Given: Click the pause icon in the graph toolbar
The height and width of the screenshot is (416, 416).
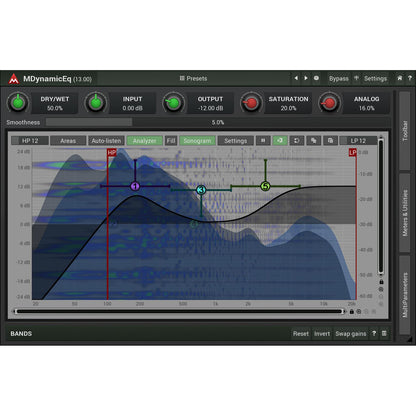Looking at the screenshot, I should [x=263, y=141].
